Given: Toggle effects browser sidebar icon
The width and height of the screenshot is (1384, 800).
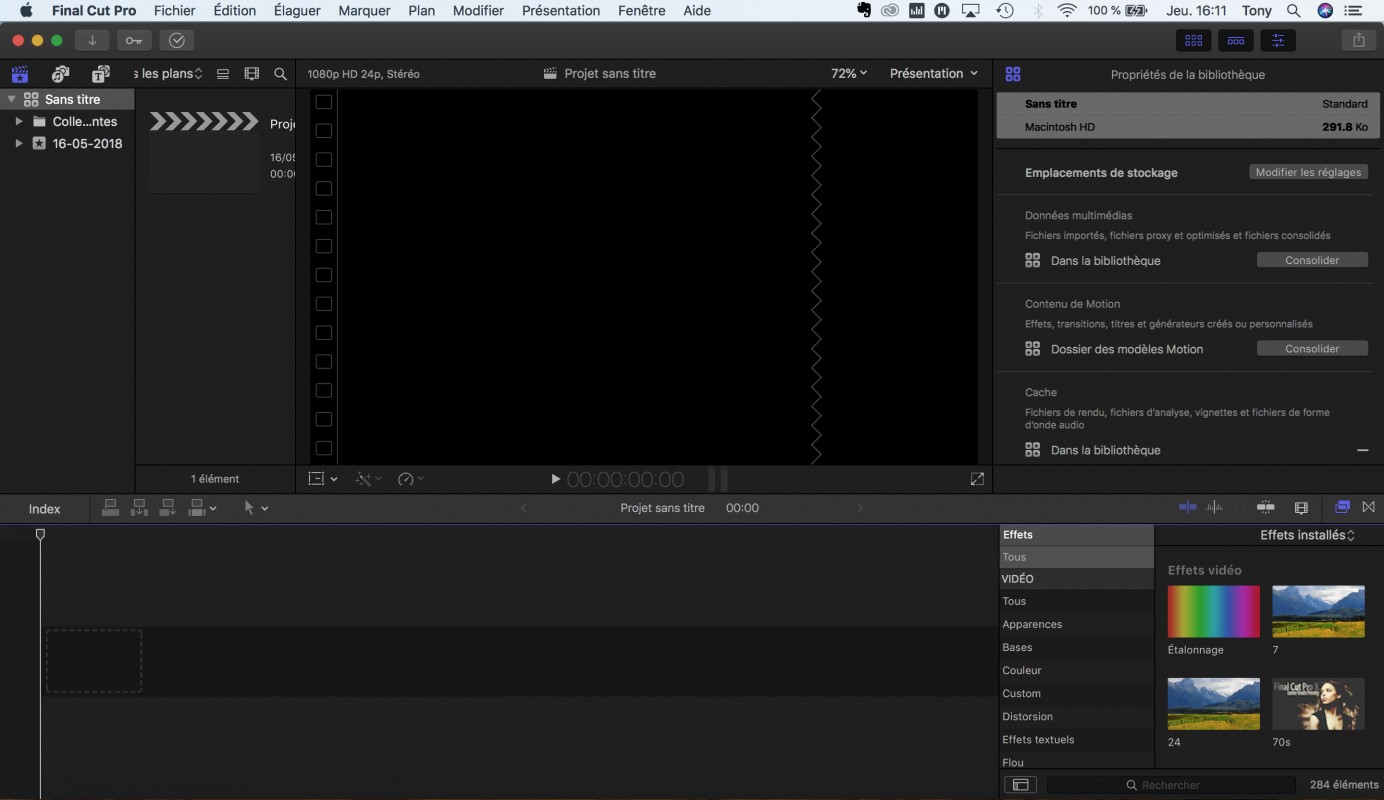Looking at the screenshot, I should click(x=1019, y=785).
